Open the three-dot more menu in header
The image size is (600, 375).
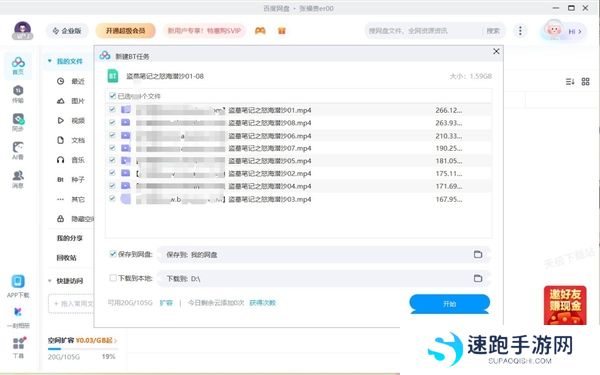(x=520, y=31)
